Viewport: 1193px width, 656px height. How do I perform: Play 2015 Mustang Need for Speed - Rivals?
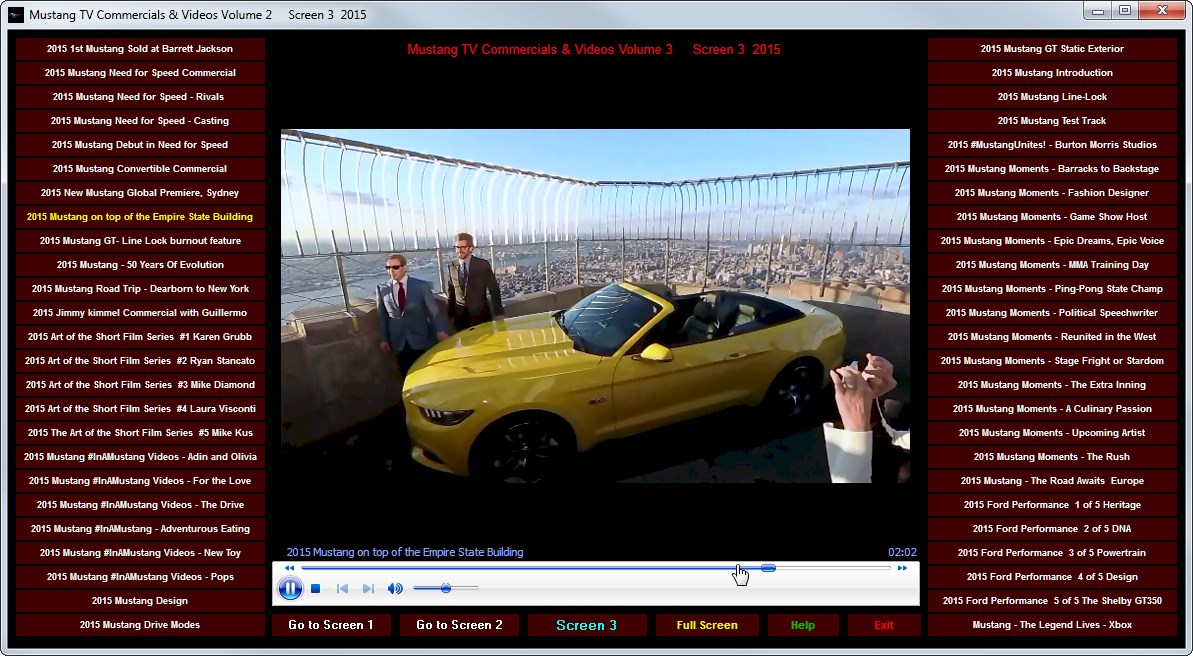140,97
